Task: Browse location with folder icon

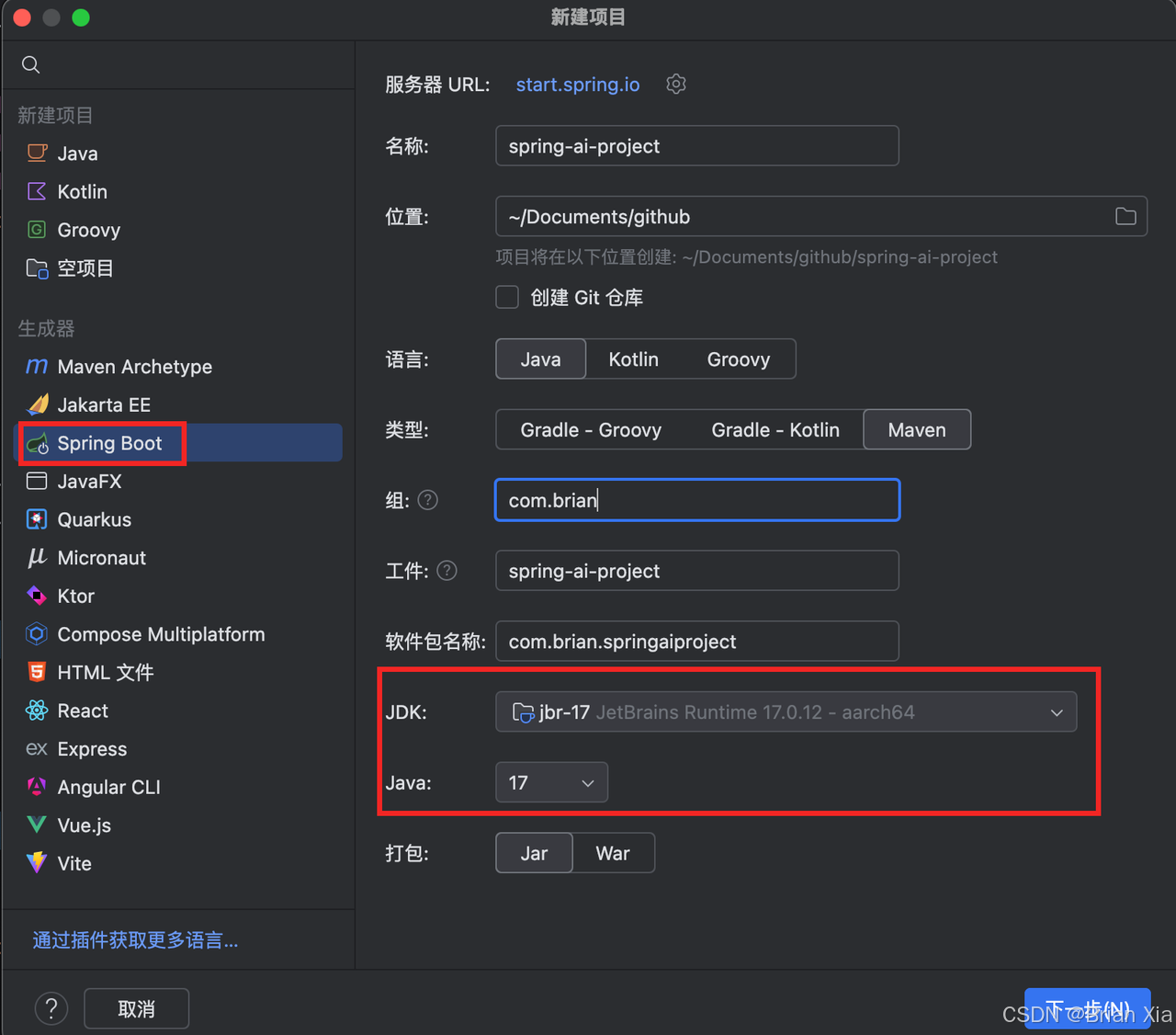Action: [x=1125, y=217]
